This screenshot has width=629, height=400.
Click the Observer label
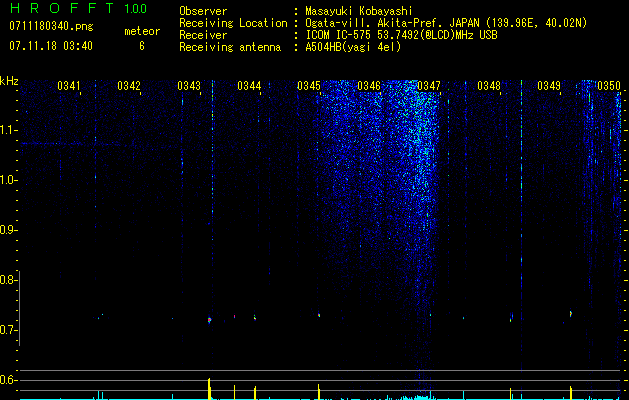pos(203,11)
